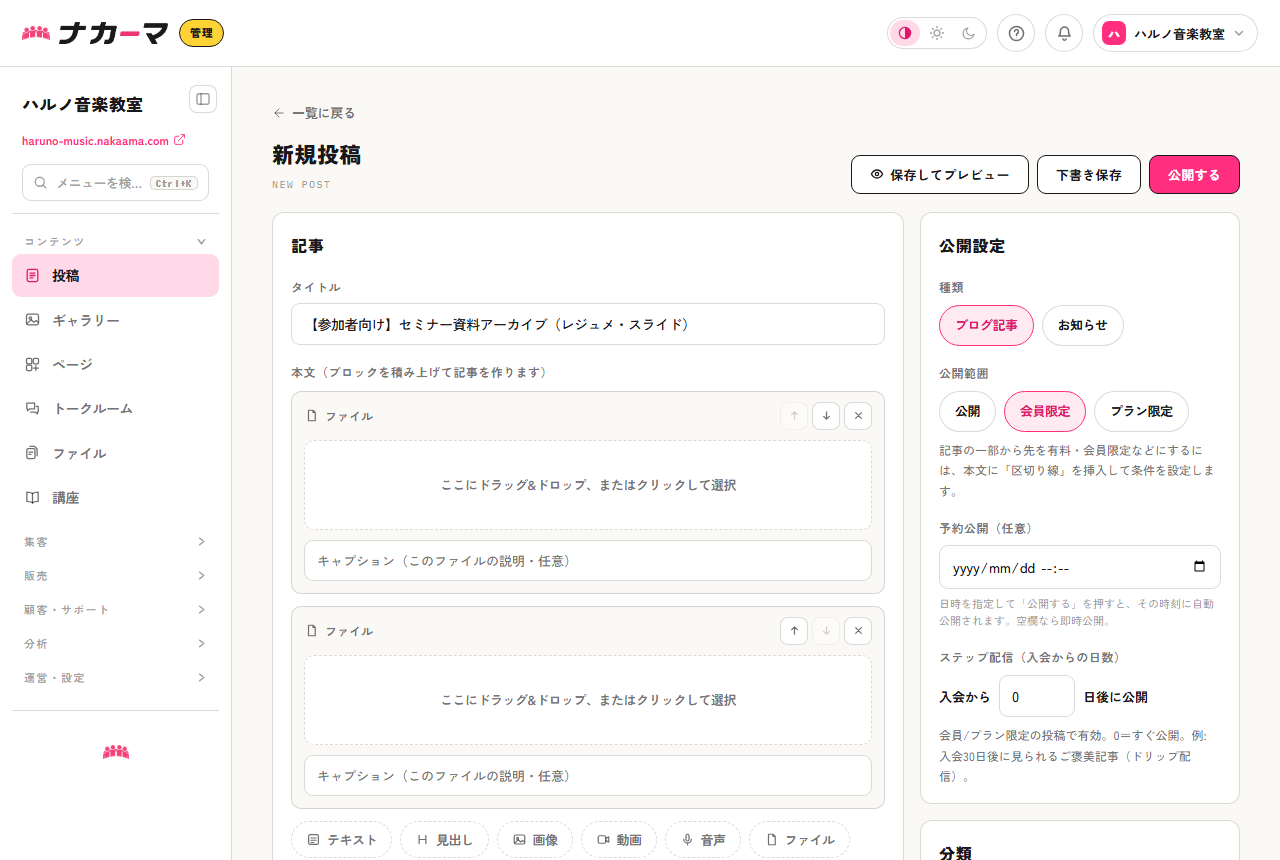
Task: Select the auto contrast theme icon
Action: [x=905, y=33]
